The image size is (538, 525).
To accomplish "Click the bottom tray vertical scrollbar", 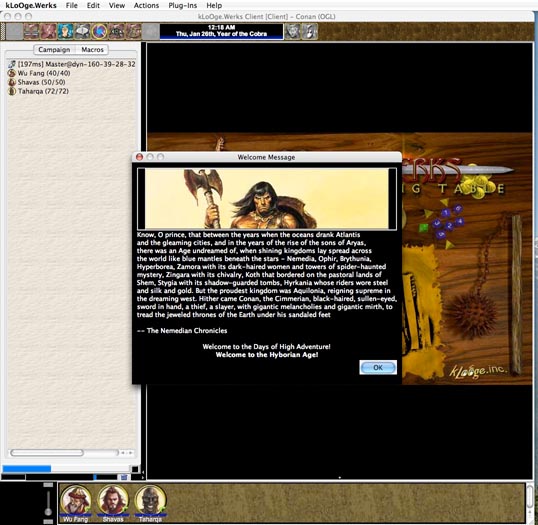I will pyautogui.click(x=530, y=503).
